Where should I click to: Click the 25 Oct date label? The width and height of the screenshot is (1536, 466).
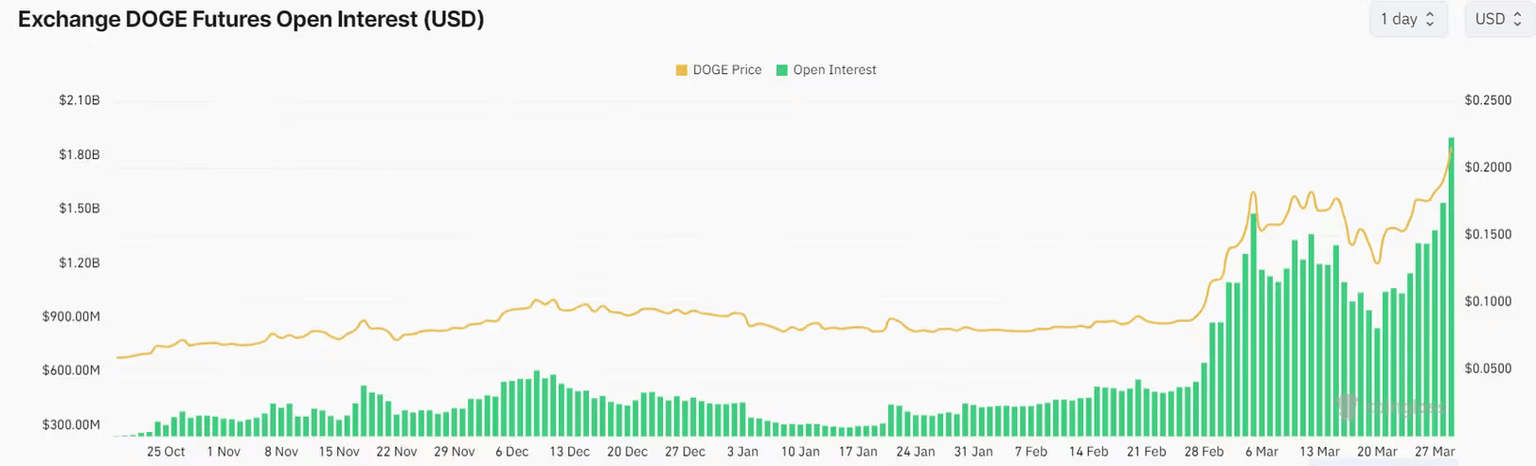165,452
